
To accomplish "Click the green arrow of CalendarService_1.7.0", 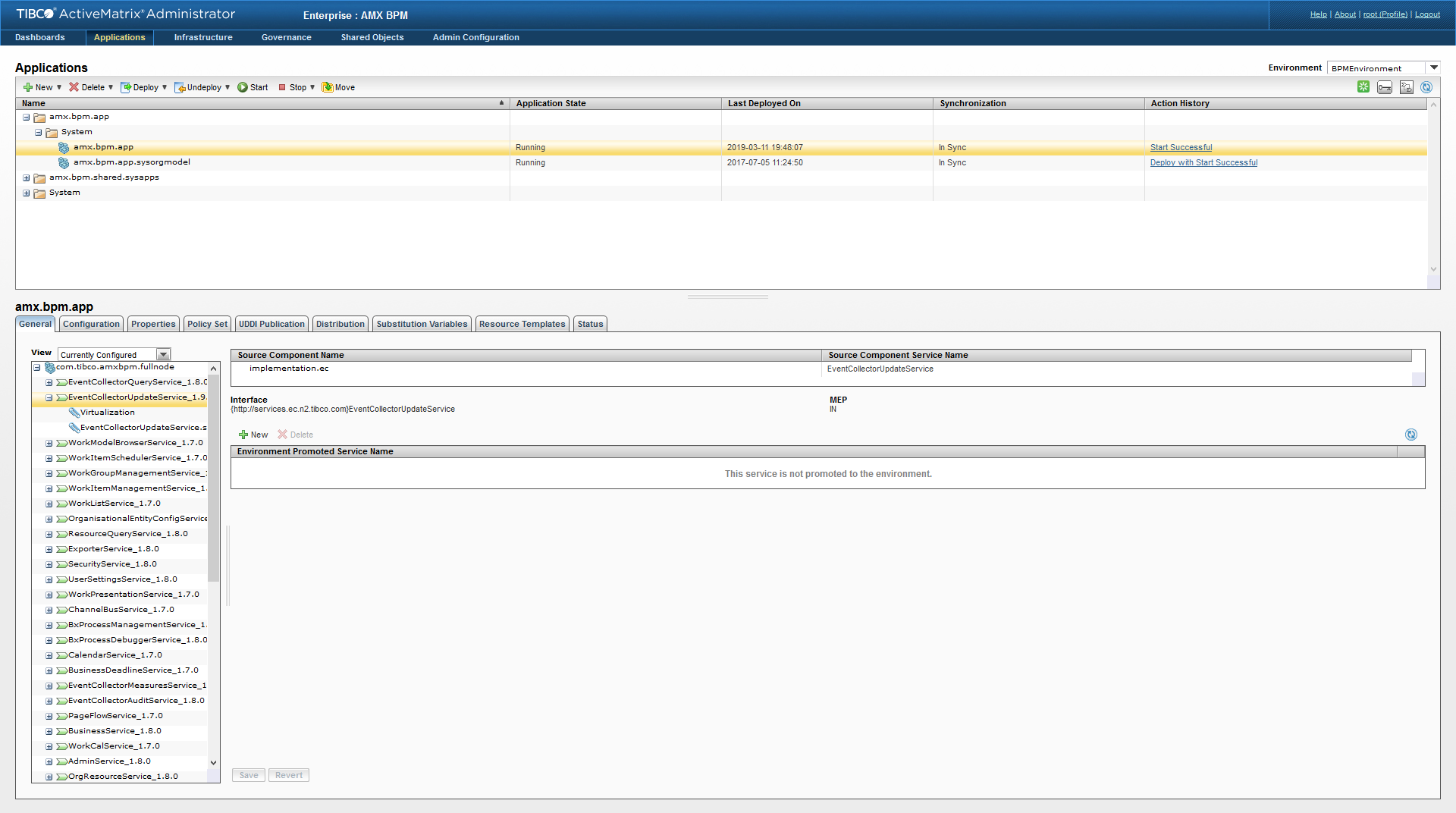I will click(x=62, y=655).
